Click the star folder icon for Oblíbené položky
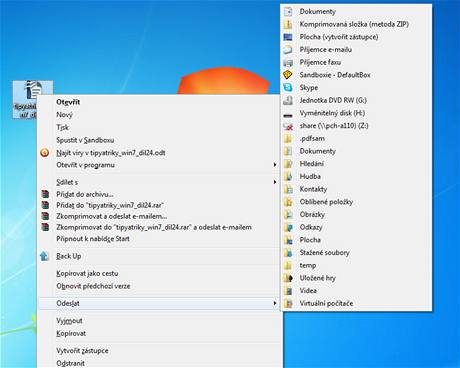 pos(288,202)
